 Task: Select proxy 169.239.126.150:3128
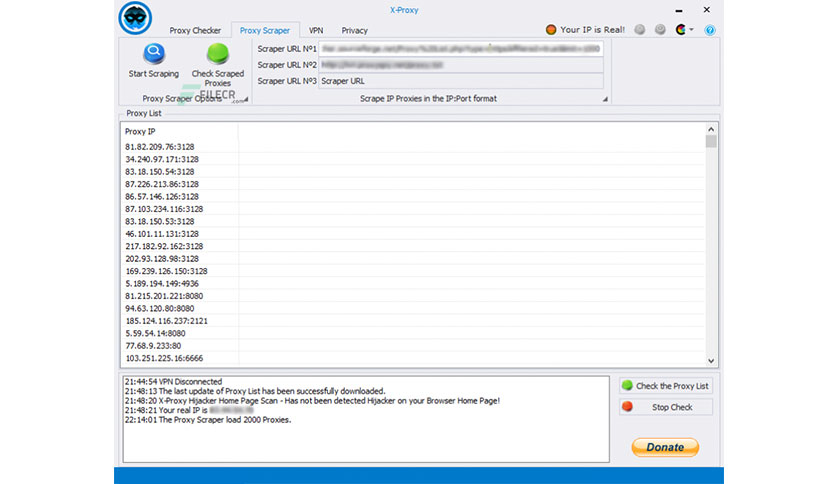click(x=166, y=271)
